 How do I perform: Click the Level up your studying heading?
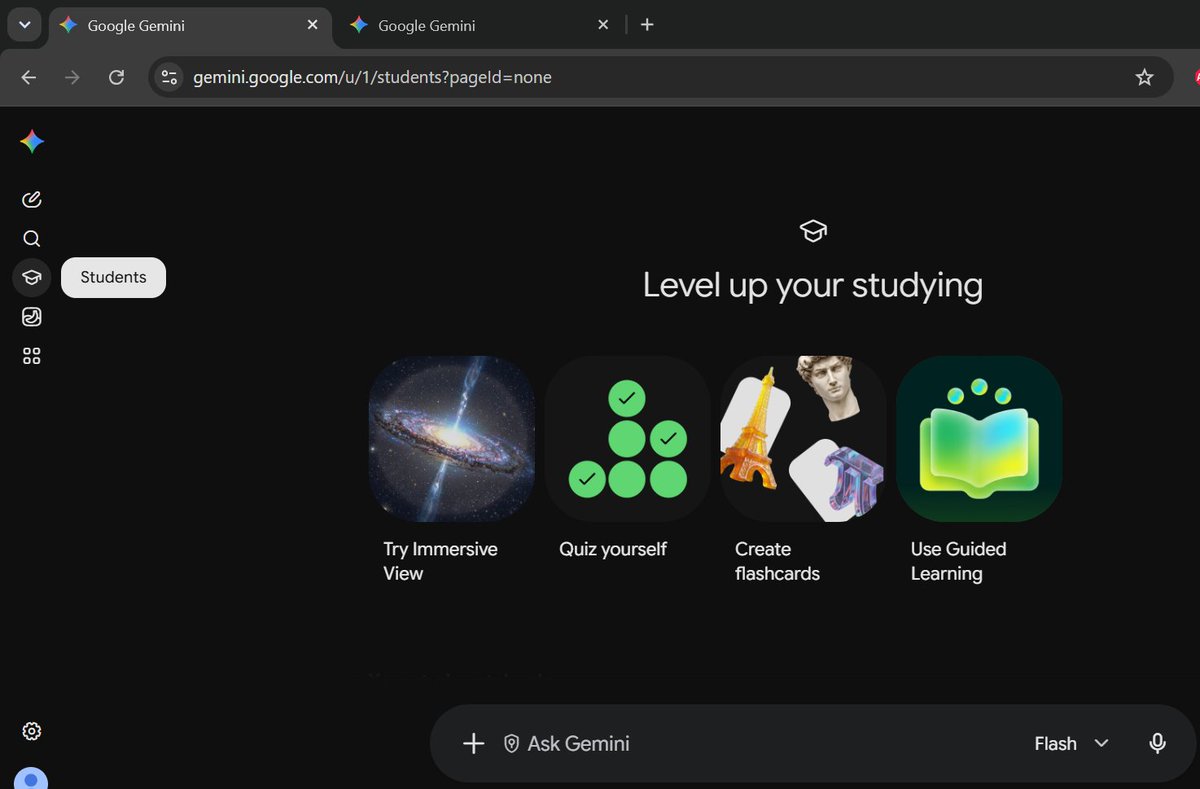click(x=813, y=285)
